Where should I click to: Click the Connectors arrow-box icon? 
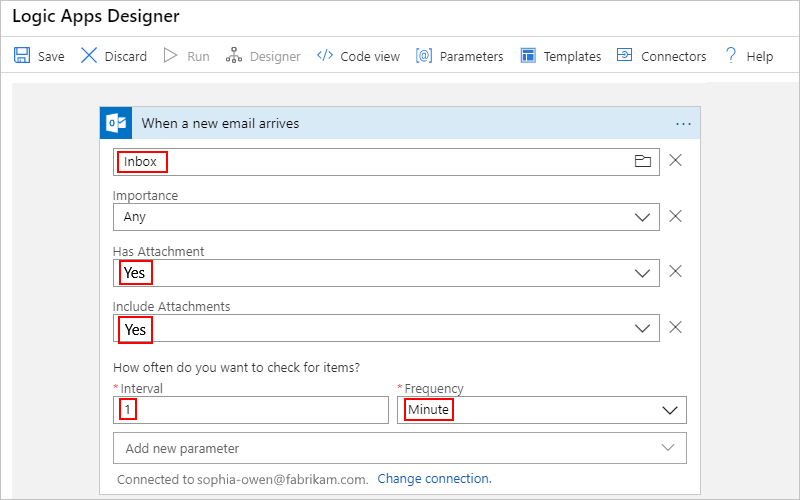click(624, 55)
